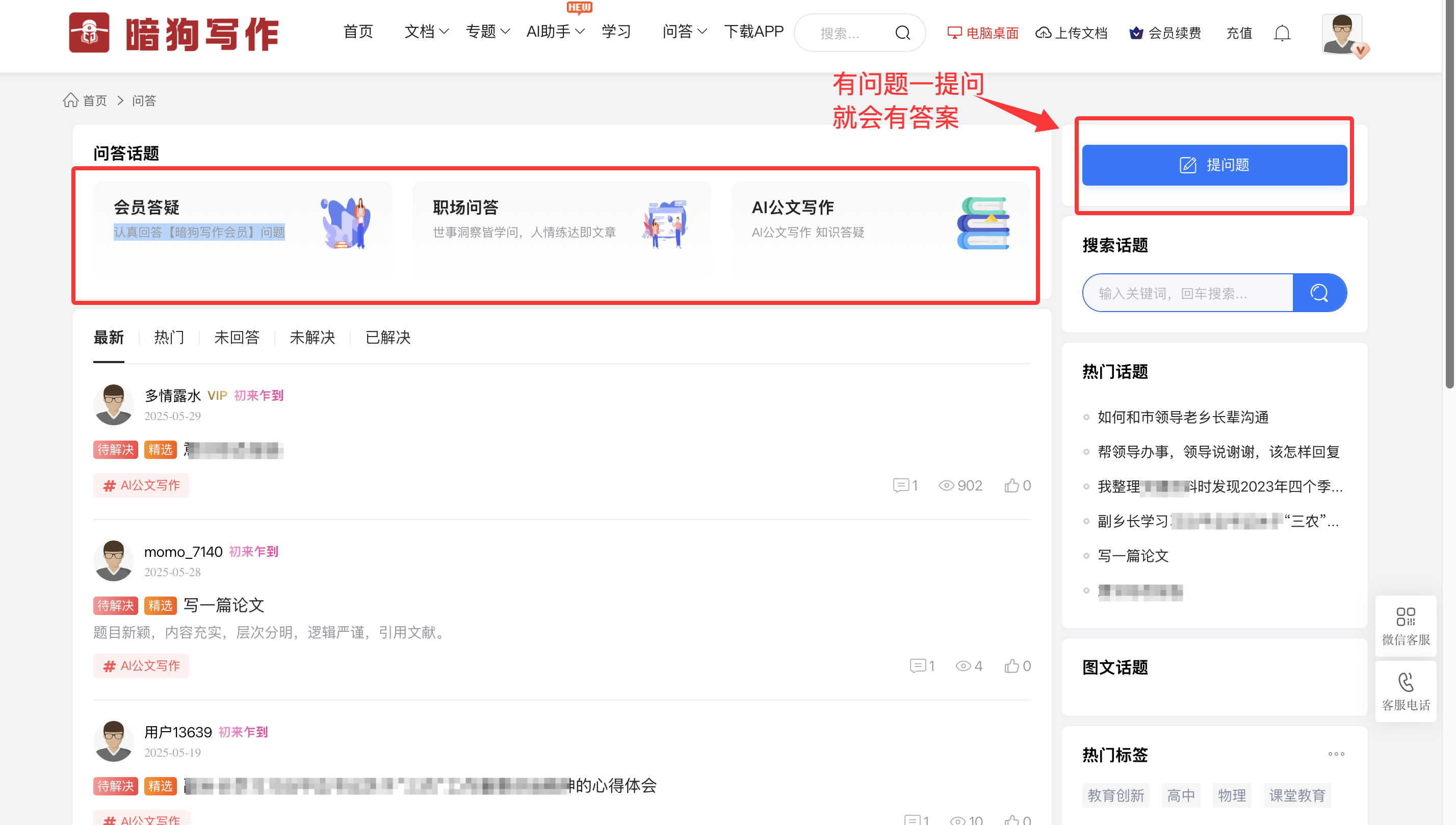1456x825 pixels.
Task: Switch to the 未回答 tab
Action: (x=237, y=338)
